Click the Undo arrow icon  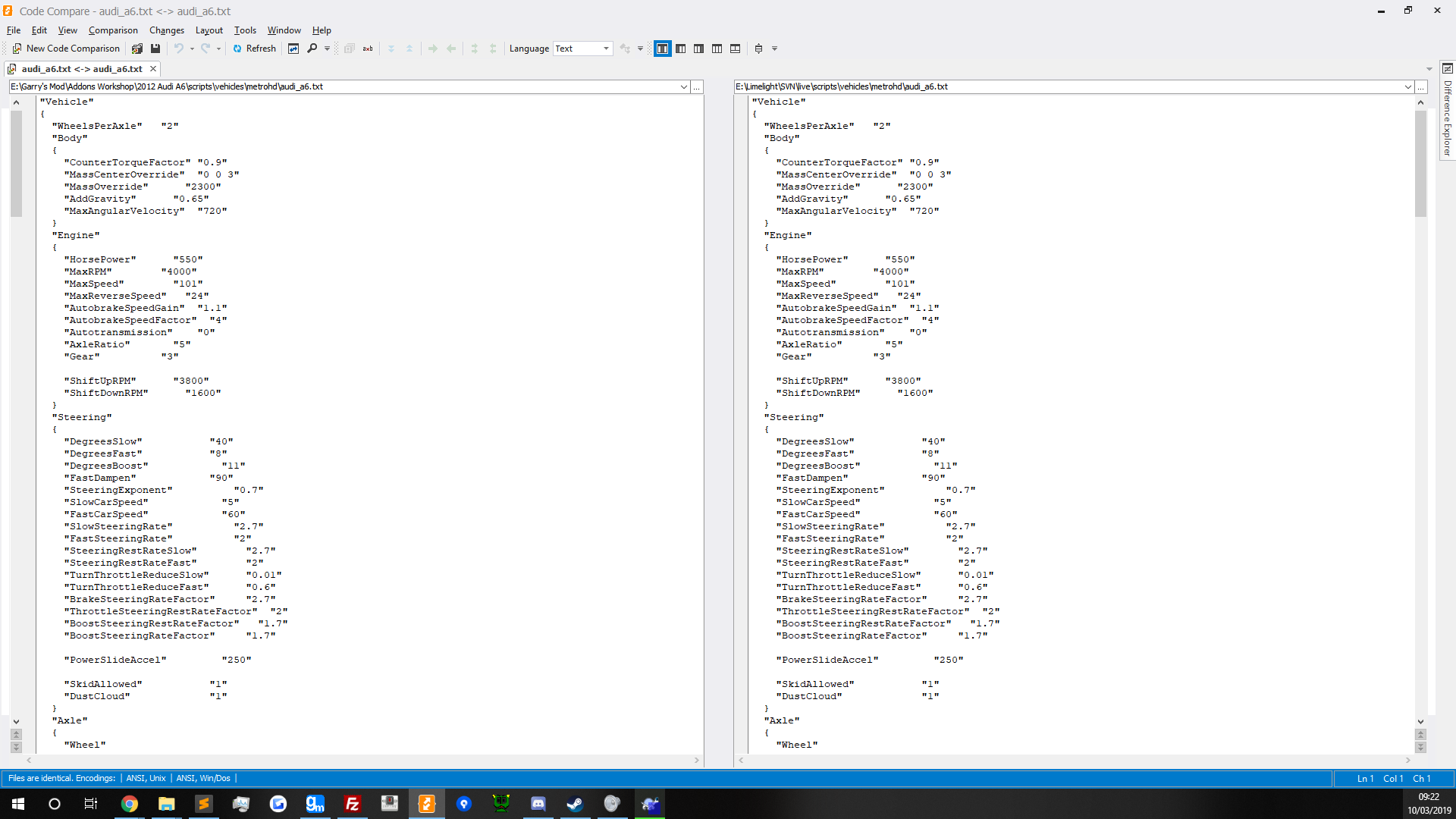(x=179, y=49)
